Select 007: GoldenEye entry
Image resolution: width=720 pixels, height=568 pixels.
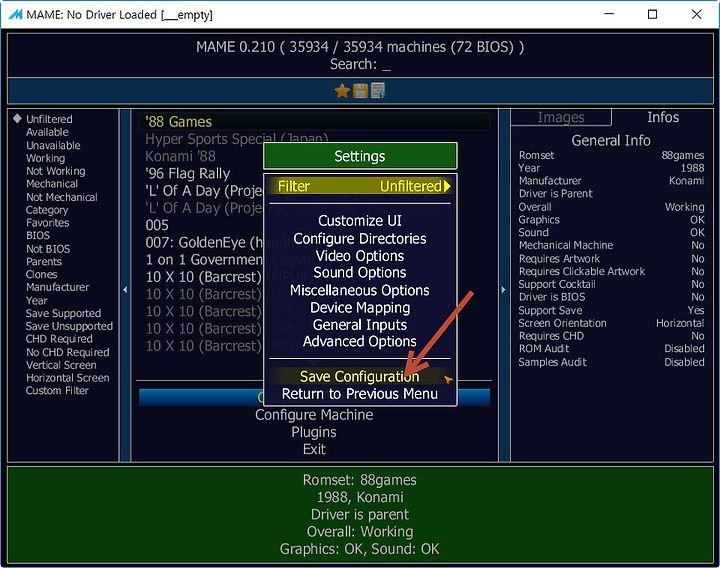[204, 242]
